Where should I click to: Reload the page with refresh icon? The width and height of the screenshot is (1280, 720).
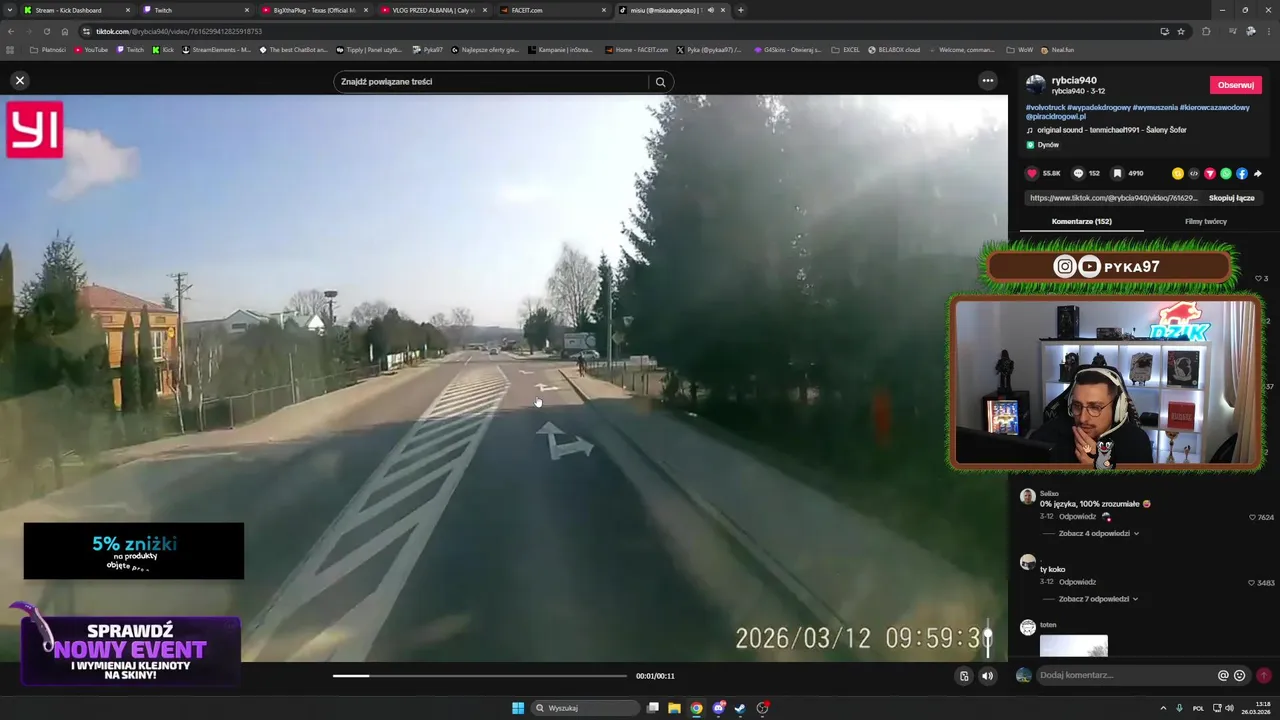(47, 31)
